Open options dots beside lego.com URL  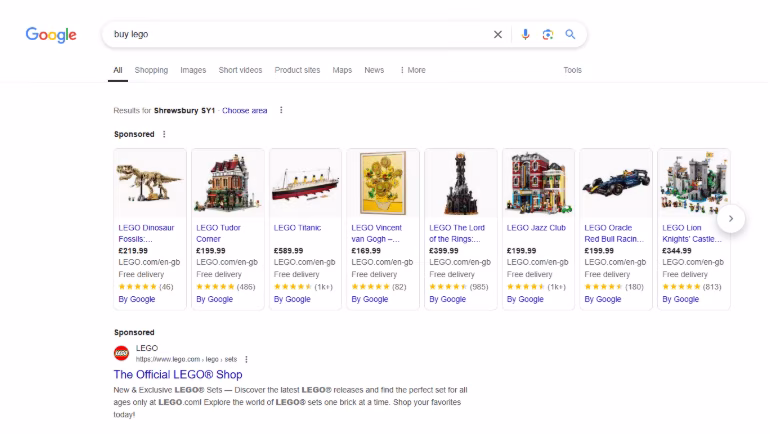247,359
